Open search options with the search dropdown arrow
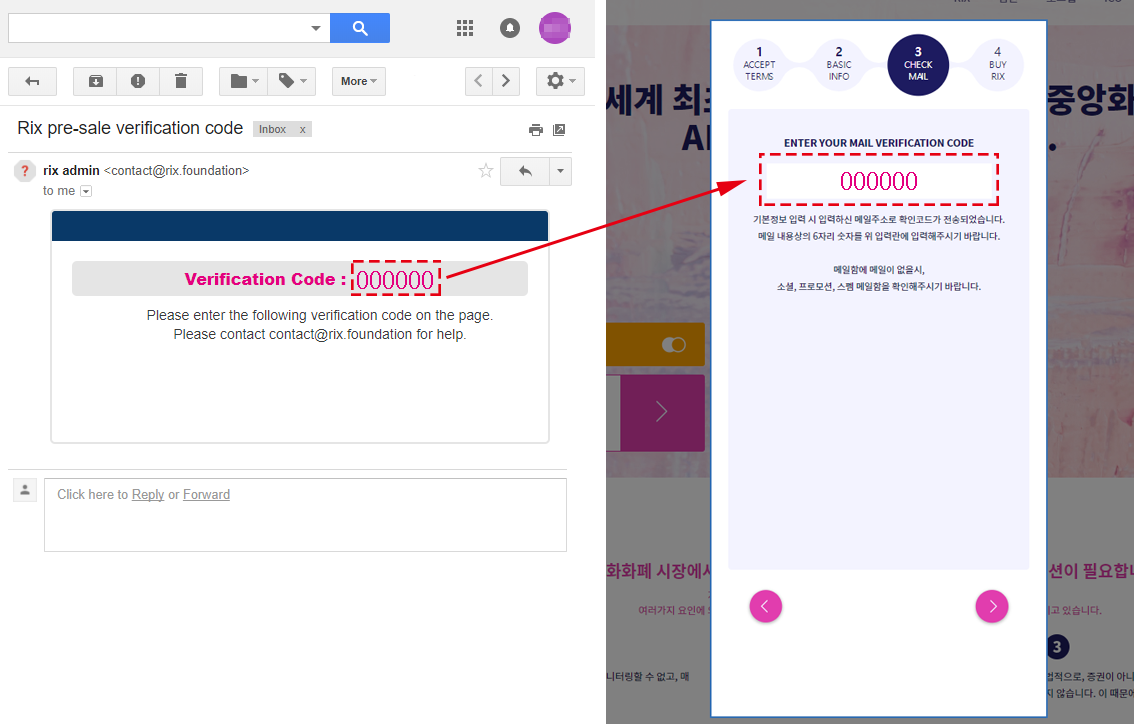 pyautogui.click(x=316, y=28)
